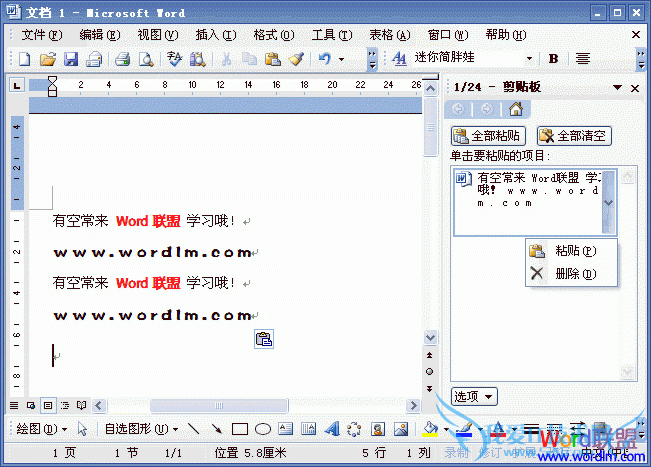This screenshot has width=651, height=467.
Task: Click the Previous Page double arrow
Action: pyautogui.click(x=430, y=355)
